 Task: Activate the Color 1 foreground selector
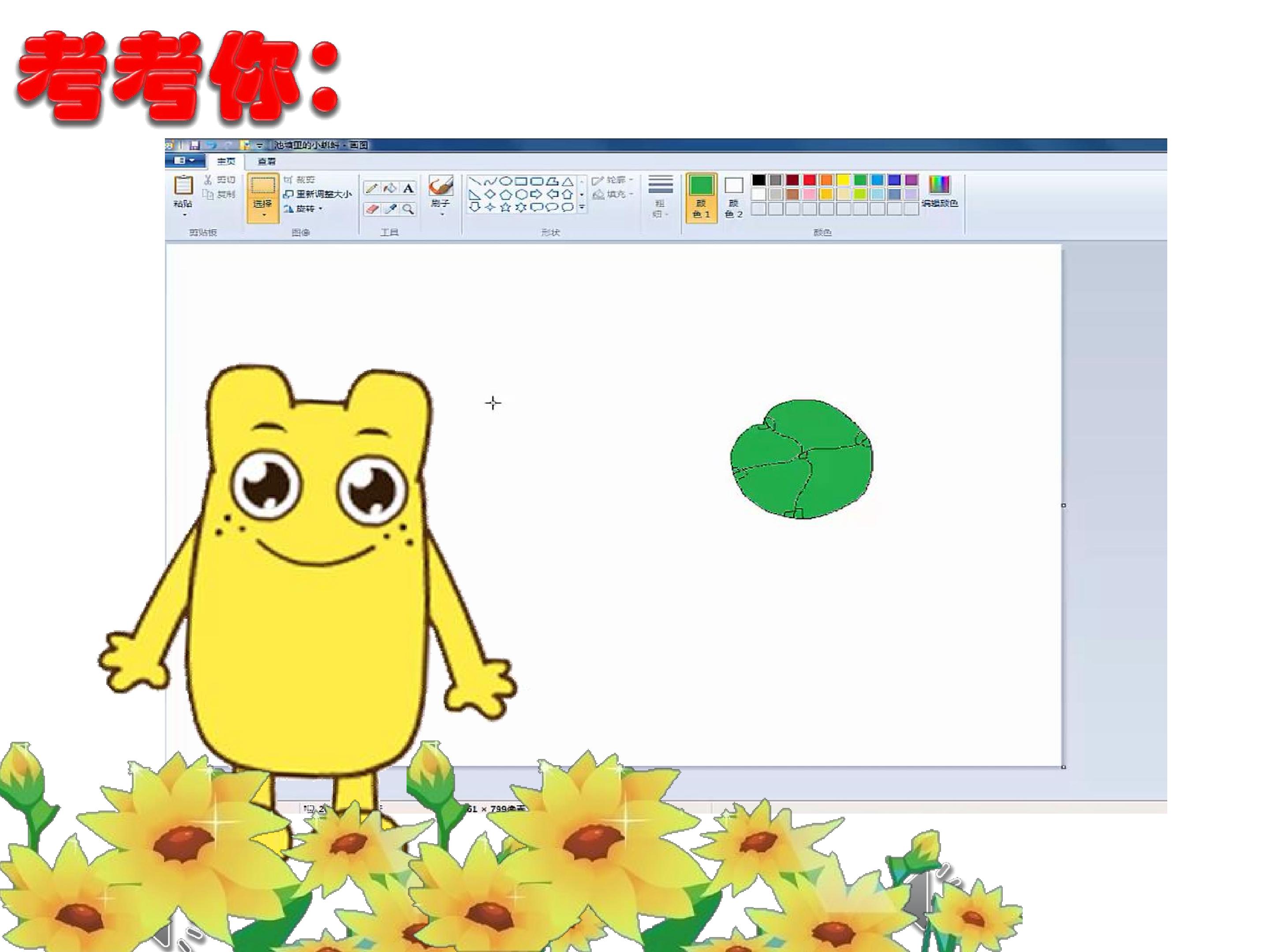[x=701, y=197]
